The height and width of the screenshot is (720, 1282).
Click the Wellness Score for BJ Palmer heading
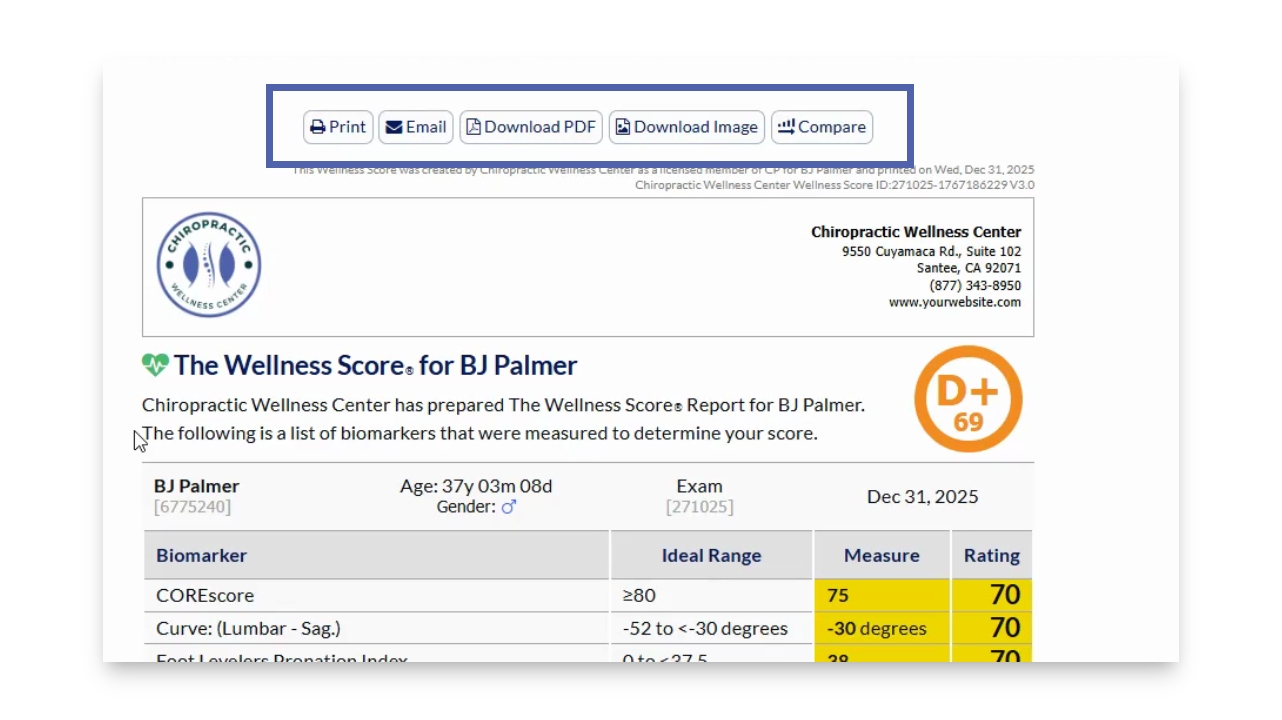(x=375, y=365)
